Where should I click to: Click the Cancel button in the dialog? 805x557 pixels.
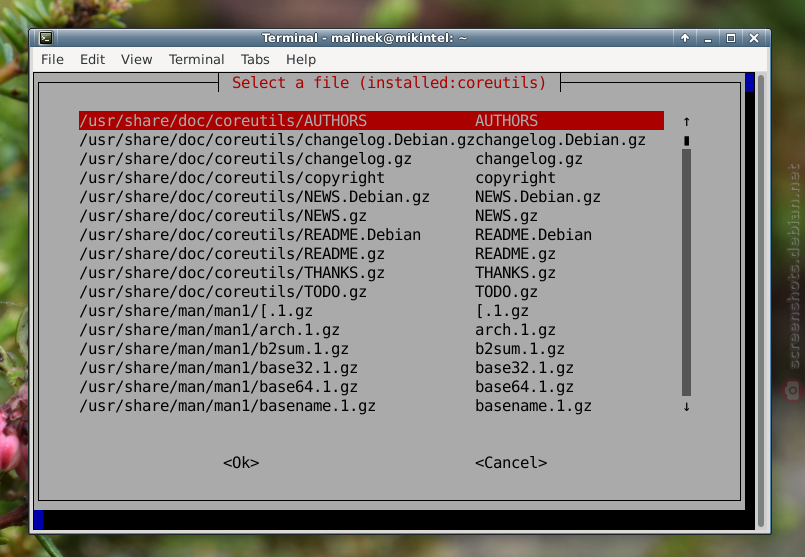pyautogui.click(x=511, y=463)
